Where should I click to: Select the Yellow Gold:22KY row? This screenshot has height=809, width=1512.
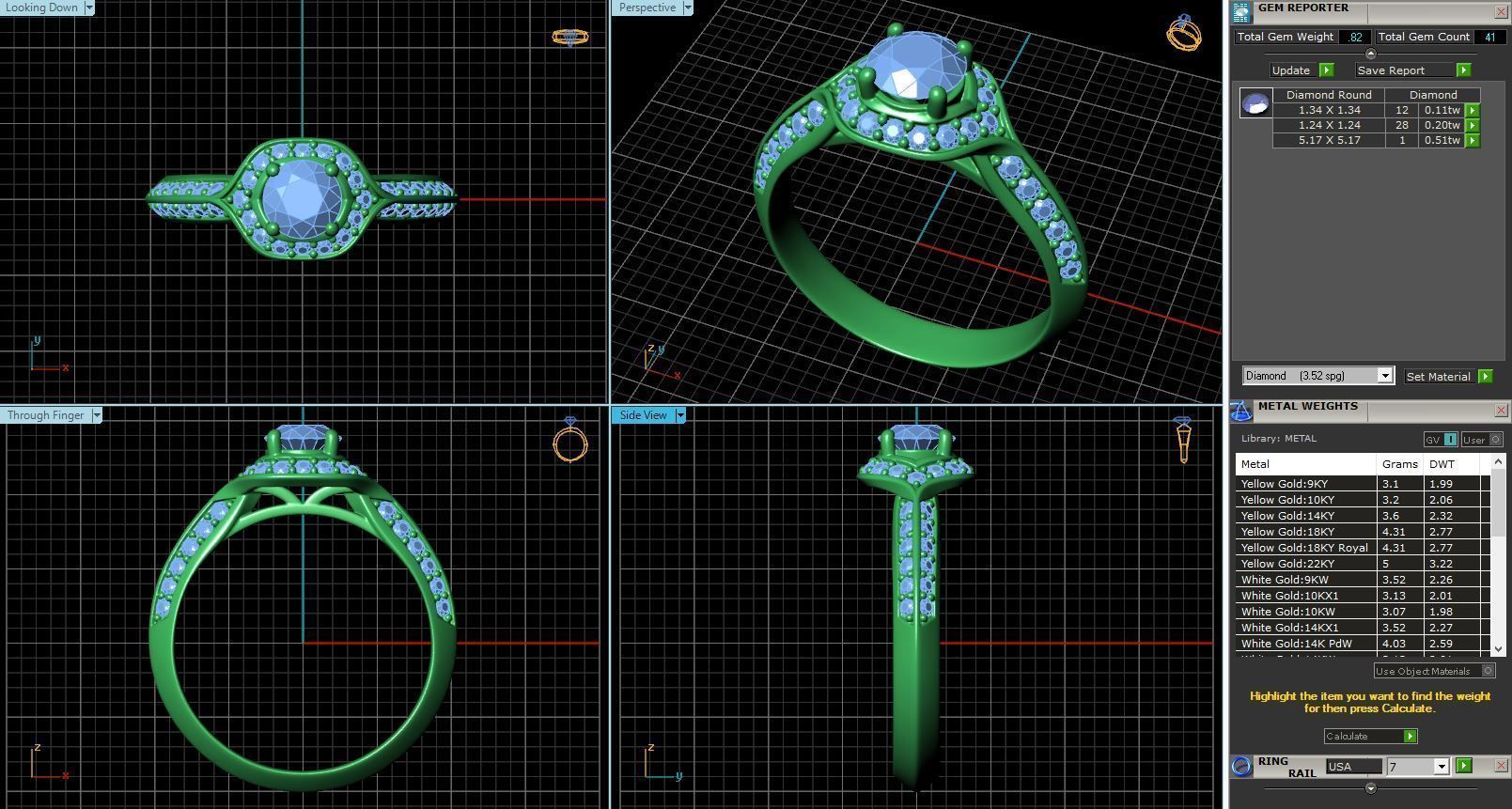(1363, 564)
